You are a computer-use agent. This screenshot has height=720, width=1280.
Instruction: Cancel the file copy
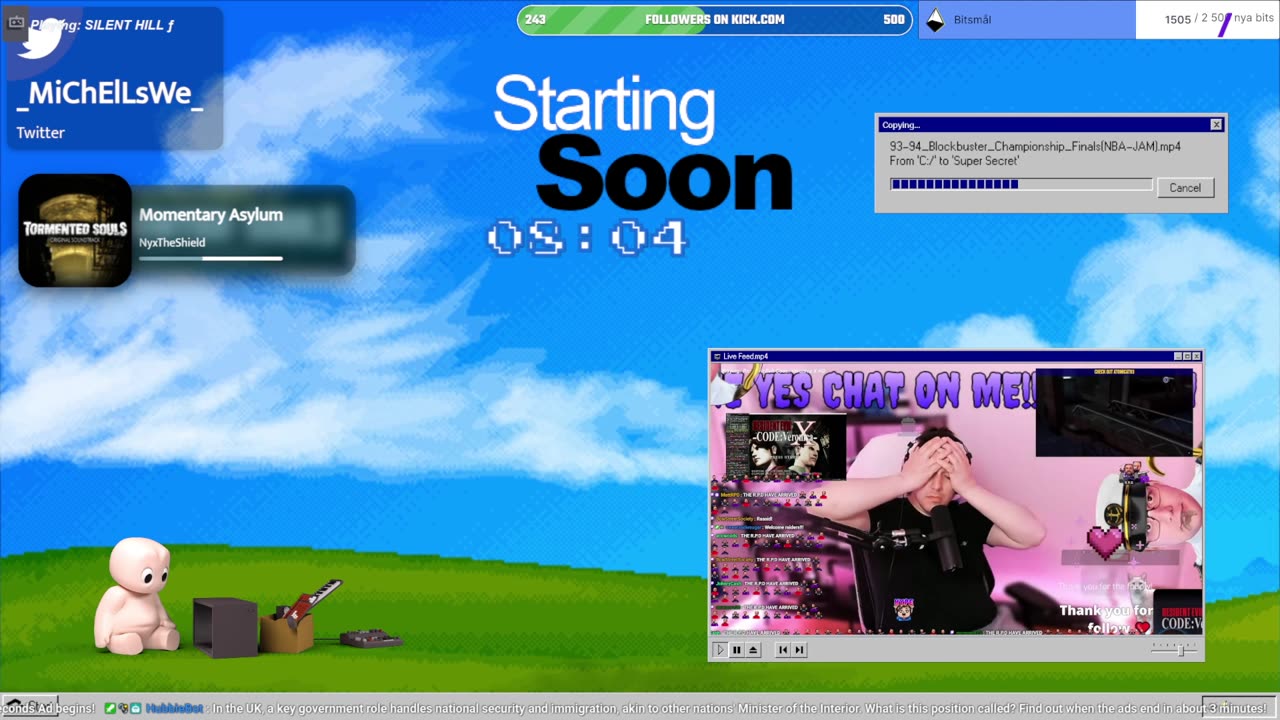point(1185,188)
